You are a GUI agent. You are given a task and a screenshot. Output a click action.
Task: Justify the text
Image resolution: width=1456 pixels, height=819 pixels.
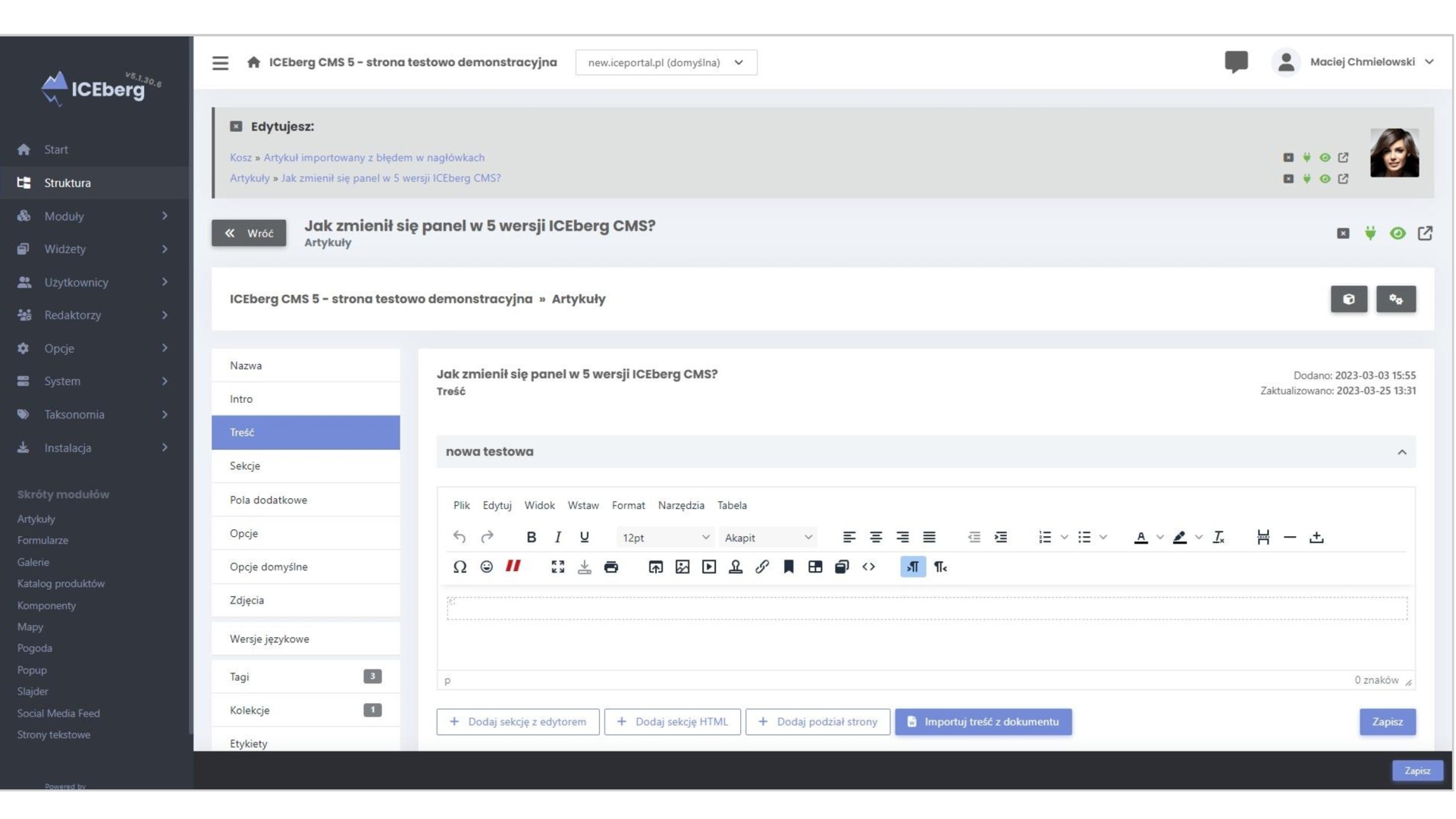click(929, 537)
